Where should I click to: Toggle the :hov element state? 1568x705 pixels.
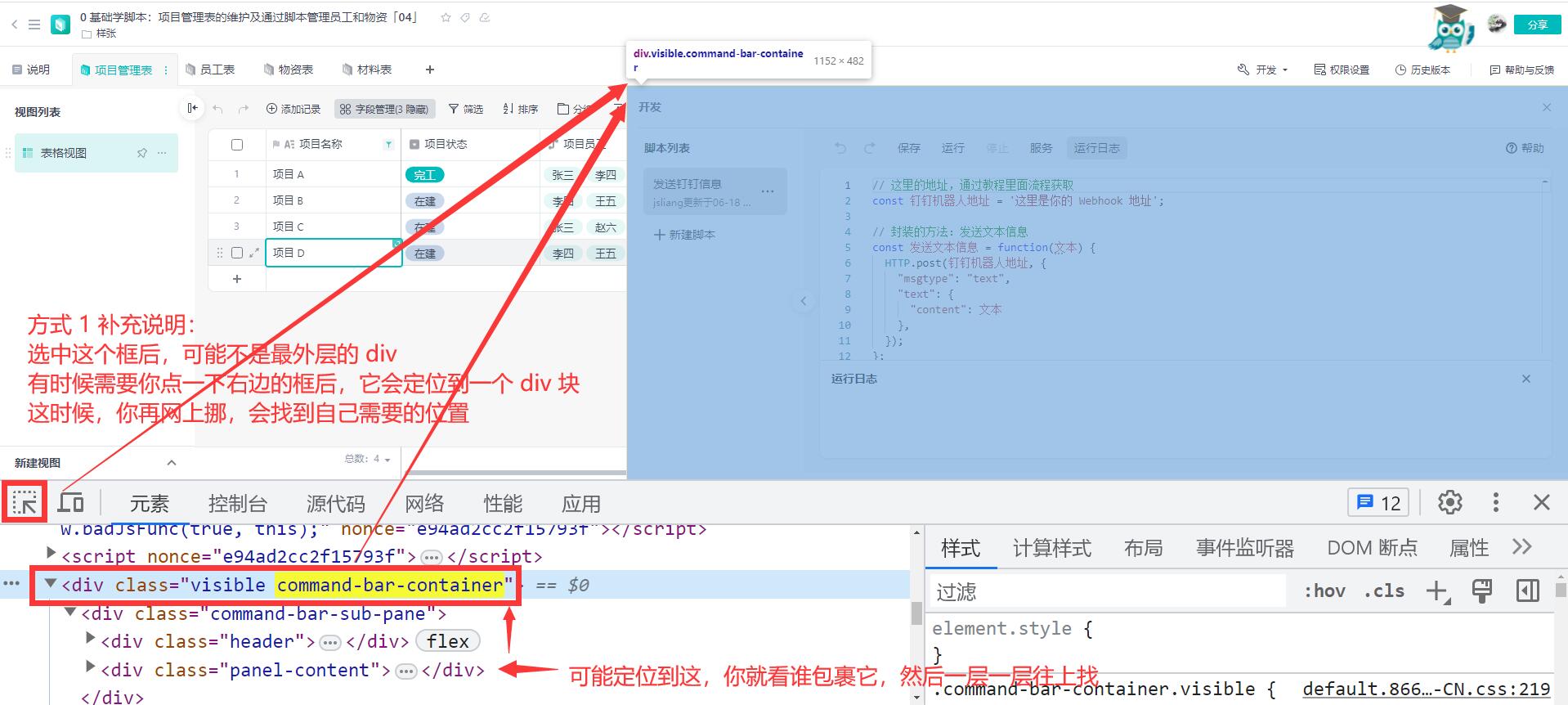point(1324,590)
